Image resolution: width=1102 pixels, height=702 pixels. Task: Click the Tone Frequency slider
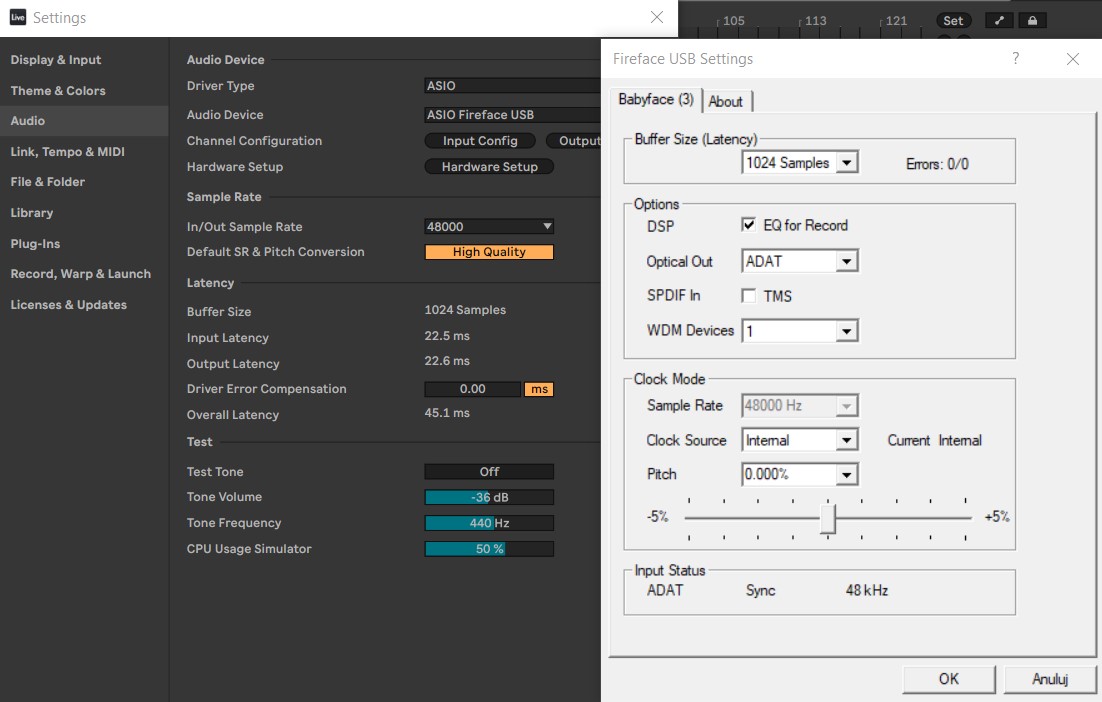click(489, 523)
